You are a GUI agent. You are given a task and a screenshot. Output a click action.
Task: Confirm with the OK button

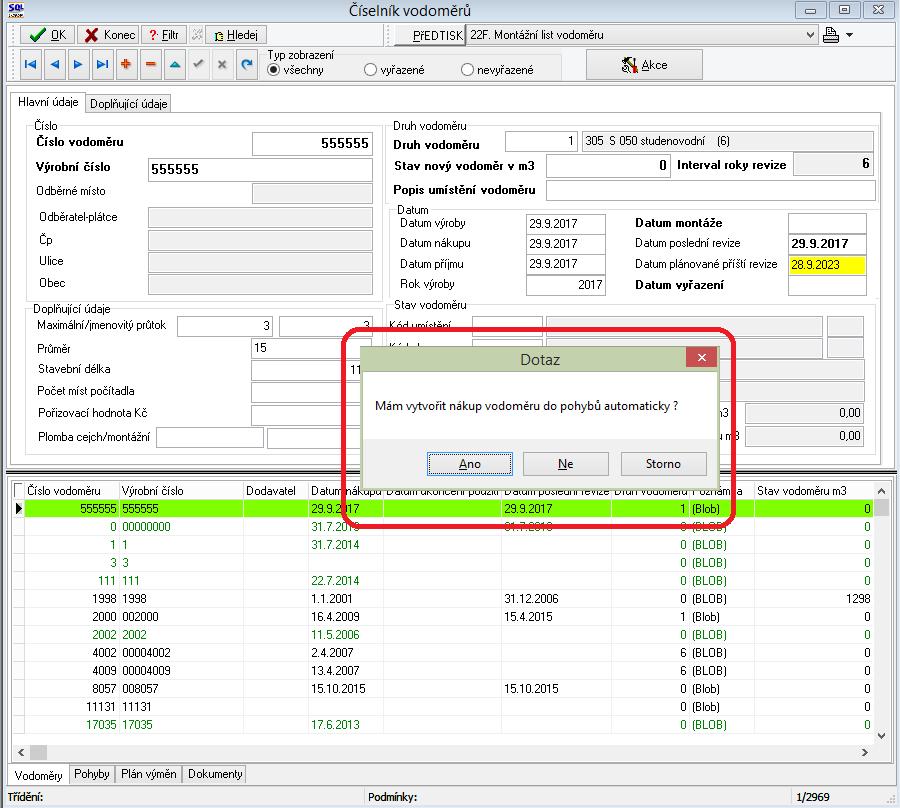point(48,35)
